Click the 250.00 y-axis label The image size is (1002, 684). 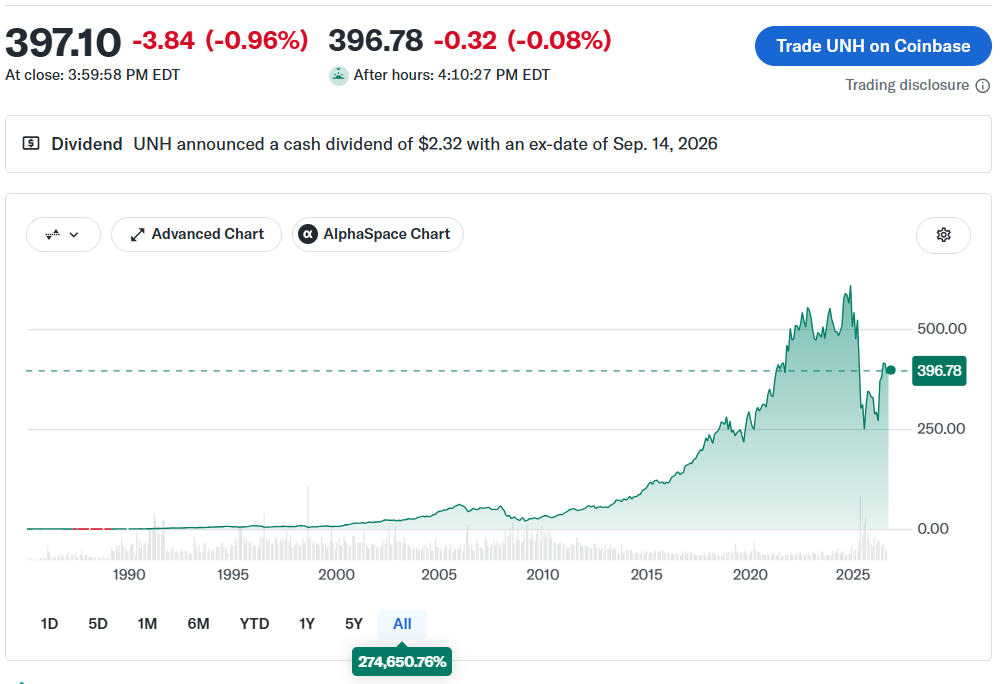(x=941, y=429)
